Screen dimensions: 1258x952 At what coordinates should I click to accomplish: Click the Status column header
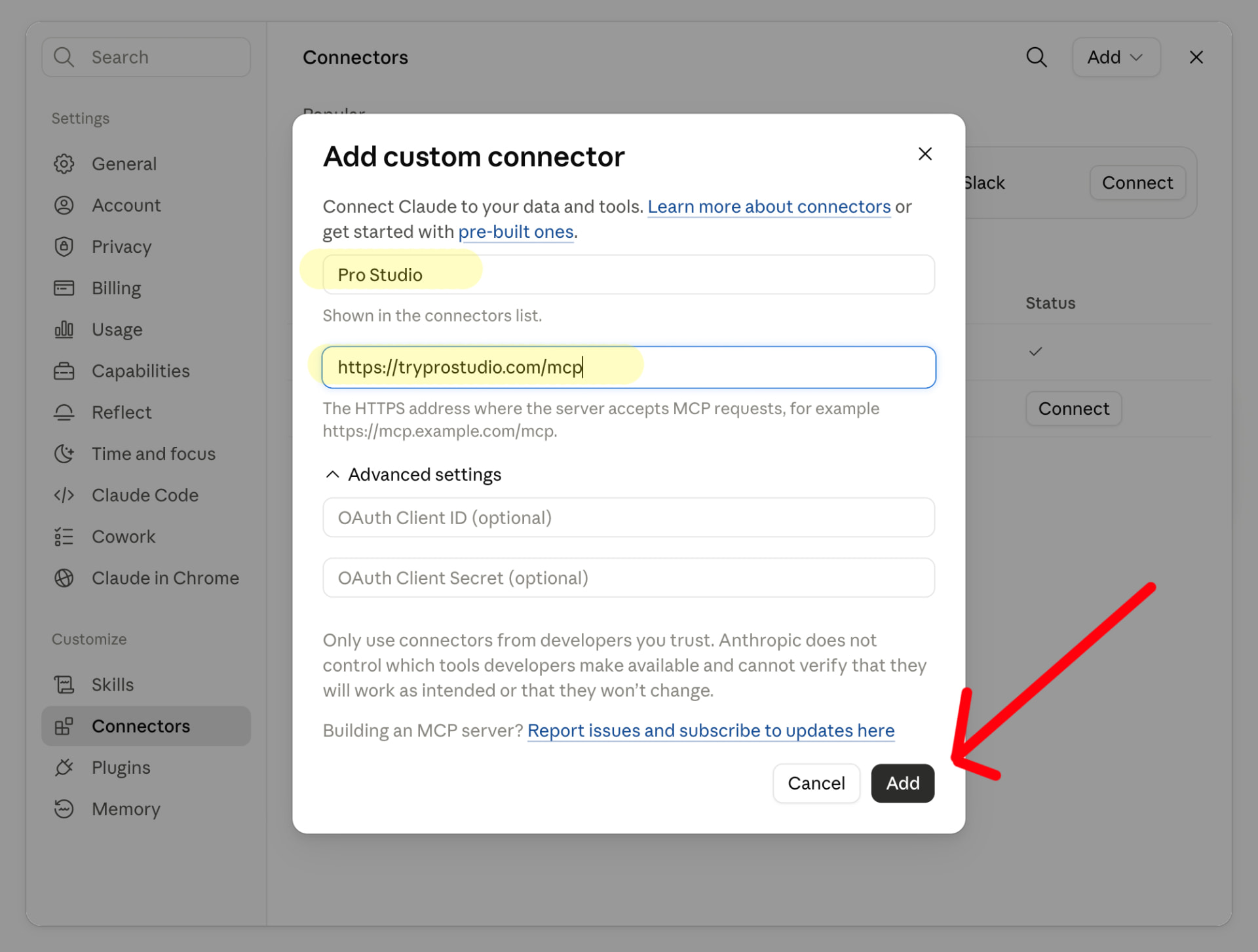pos(1050,303)
